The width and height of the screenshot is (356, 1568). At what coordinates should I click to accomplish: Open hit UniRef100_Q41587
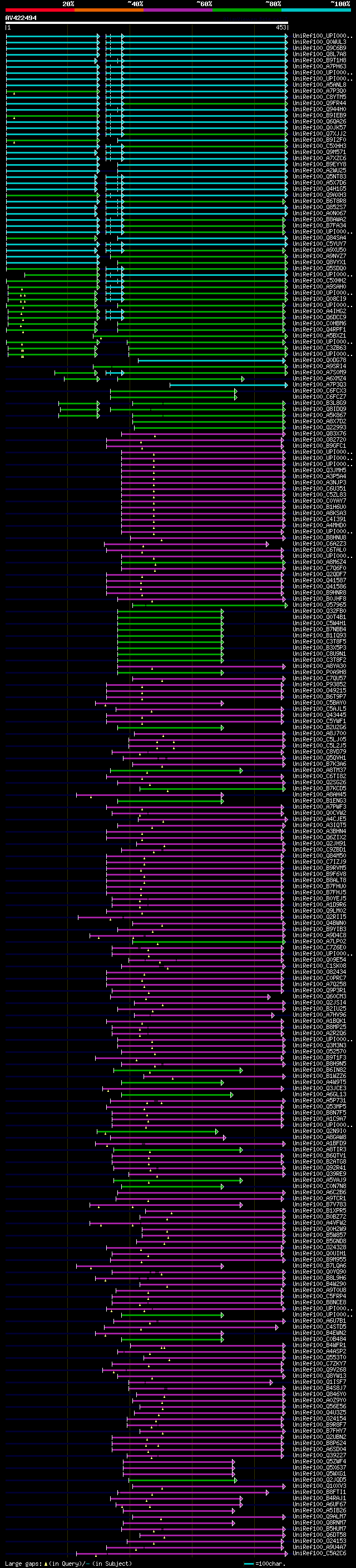[319, 581]
